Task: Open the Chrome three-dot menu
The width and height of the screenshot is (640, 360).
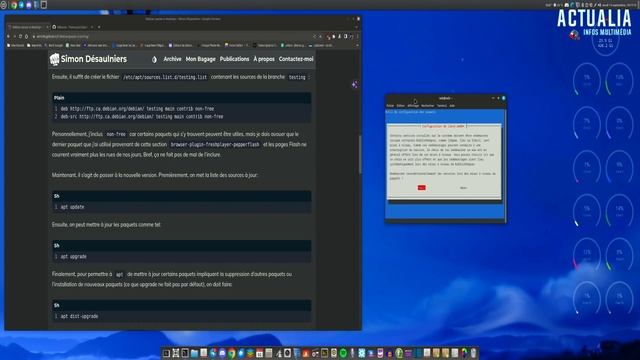Action: (x=358, y=36)
